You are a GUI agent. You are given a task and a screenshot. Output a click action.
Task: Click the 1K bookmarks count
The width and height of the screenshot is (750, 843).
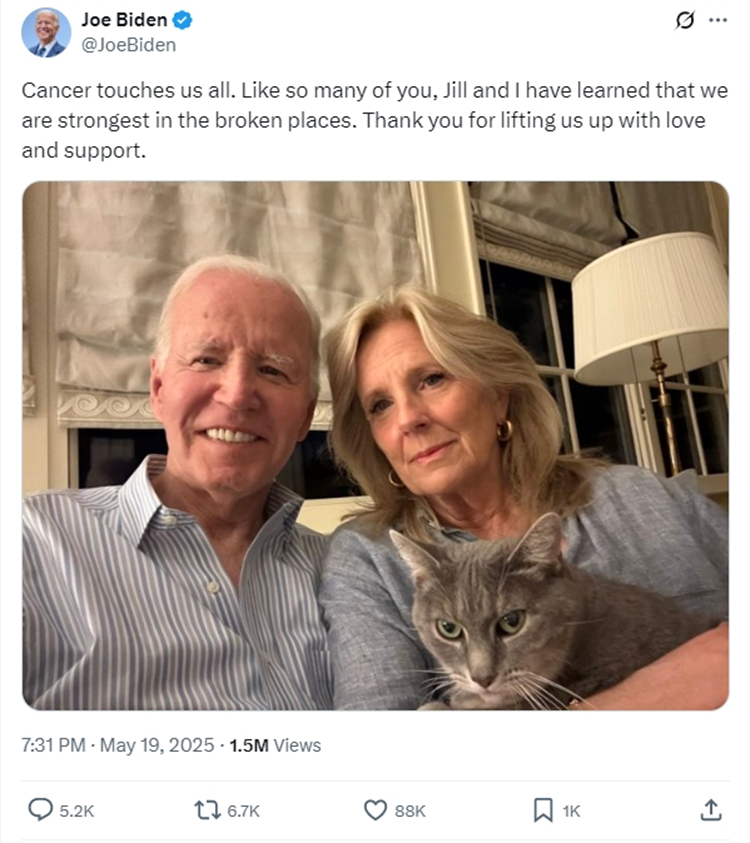pos(571,811)
